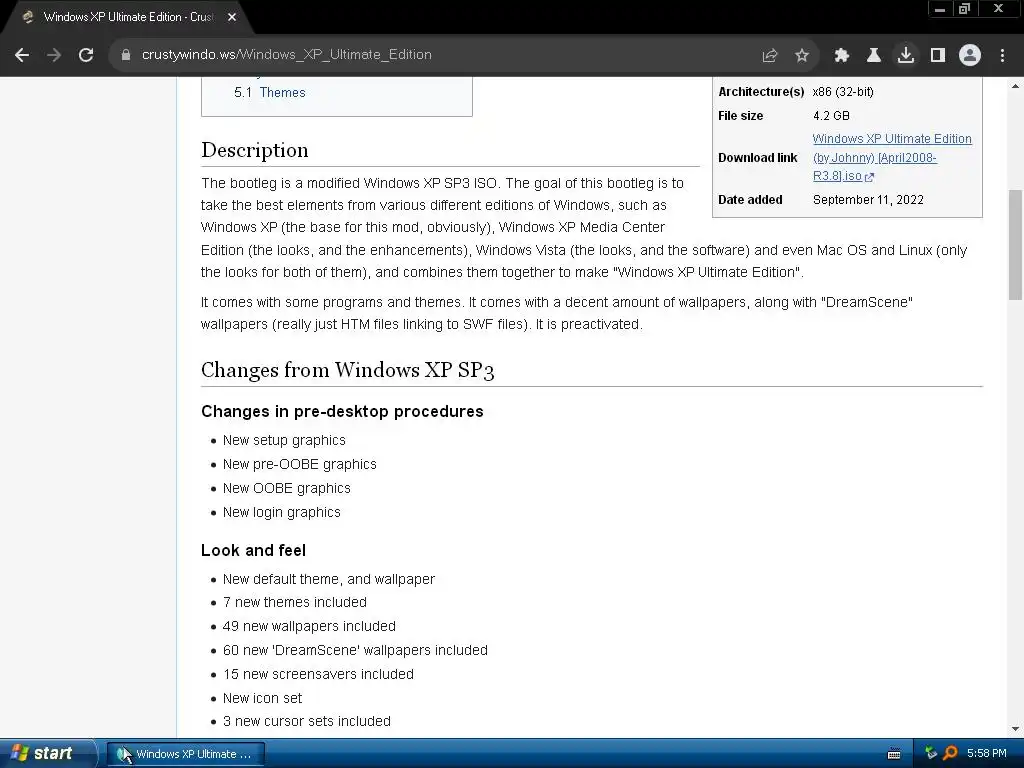Click the 60 new 'DreamScene' wallpapers item

355,650
